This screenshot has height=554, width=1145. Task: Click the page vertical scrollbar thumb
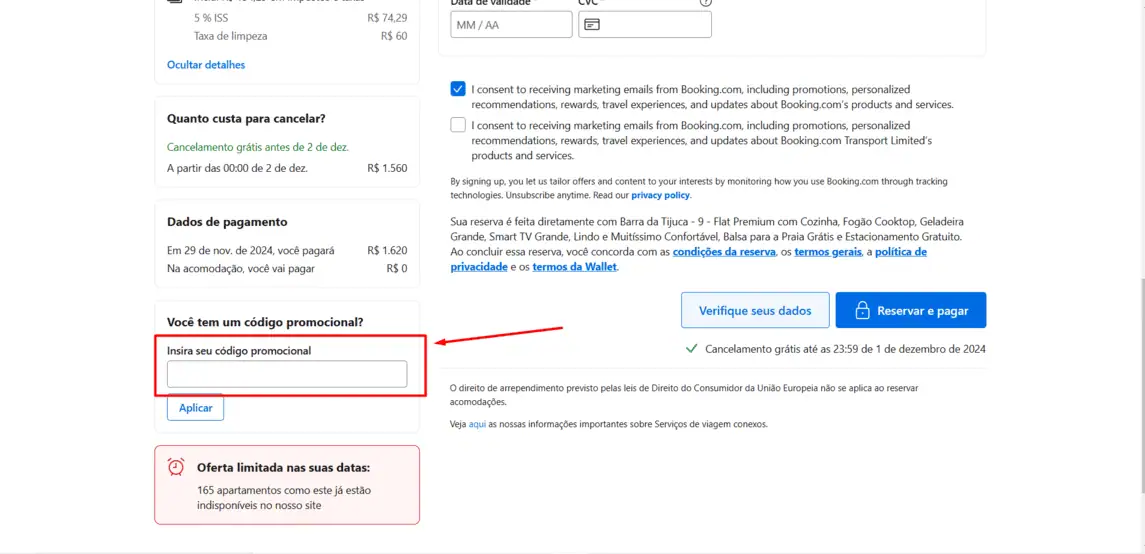(x=1141, y=385)
